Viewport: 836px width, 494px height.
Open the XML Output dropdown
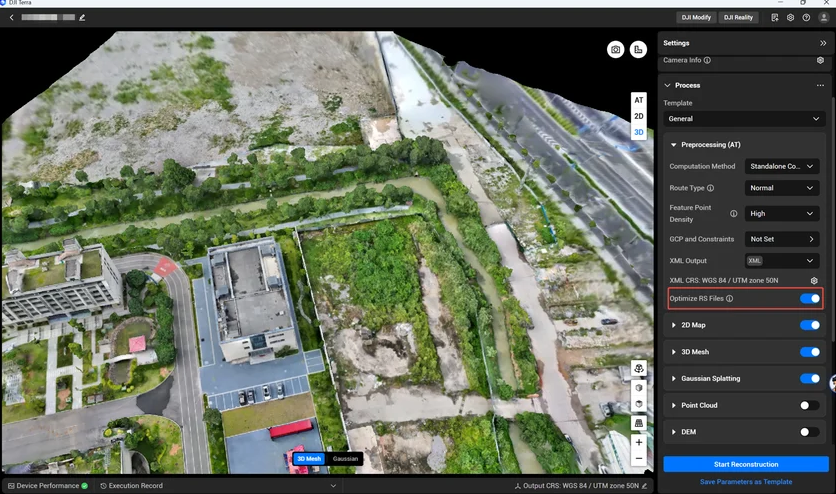click(x=782, y=261)
